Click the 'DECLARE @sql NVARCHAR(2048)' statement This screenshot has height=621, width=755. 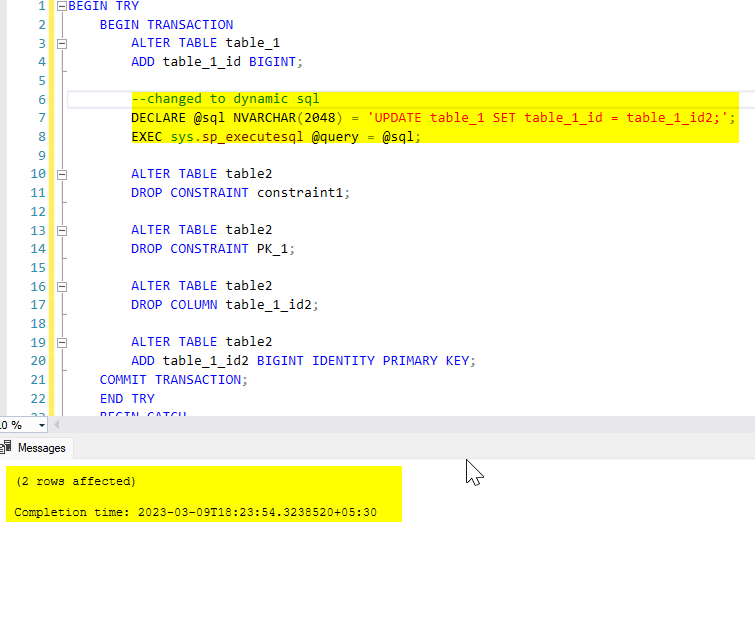[237, 118]
